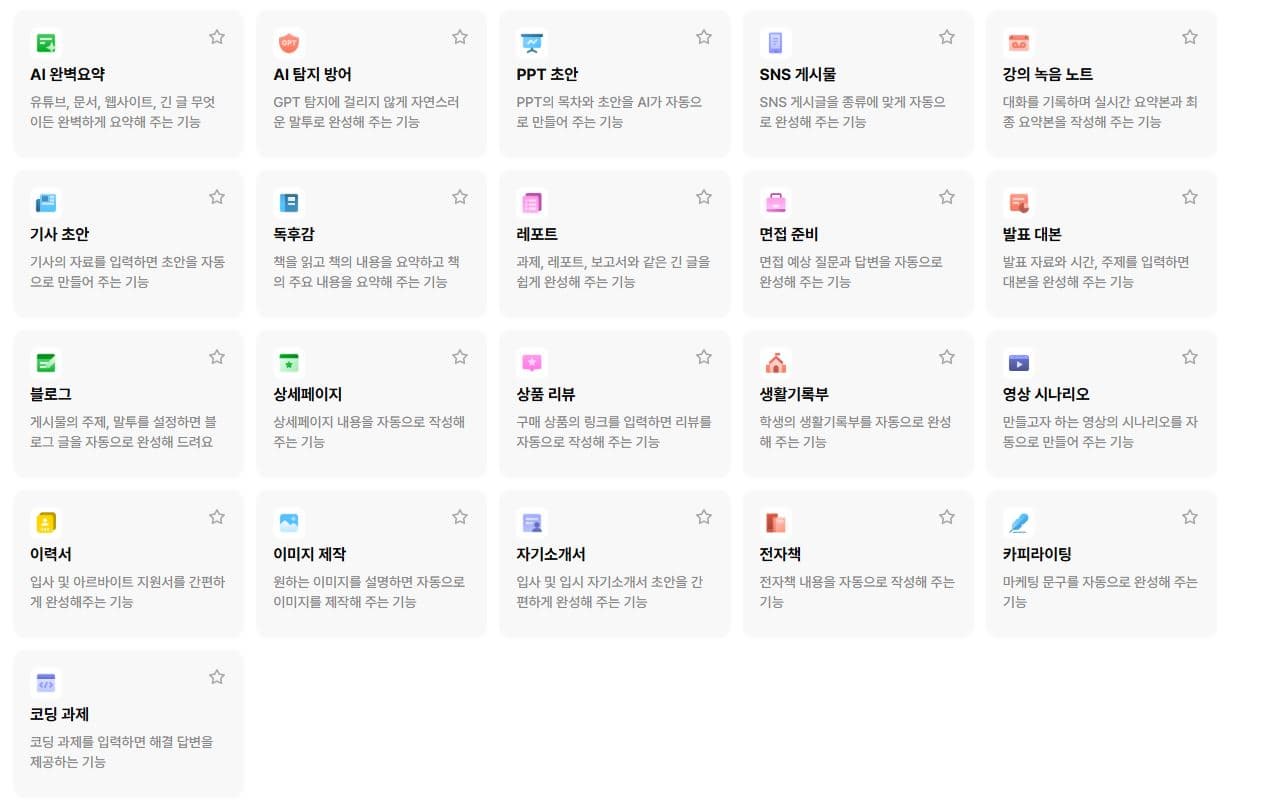
Task: Select the AI 완벽요약 feature icon
Action: [45, 42]
